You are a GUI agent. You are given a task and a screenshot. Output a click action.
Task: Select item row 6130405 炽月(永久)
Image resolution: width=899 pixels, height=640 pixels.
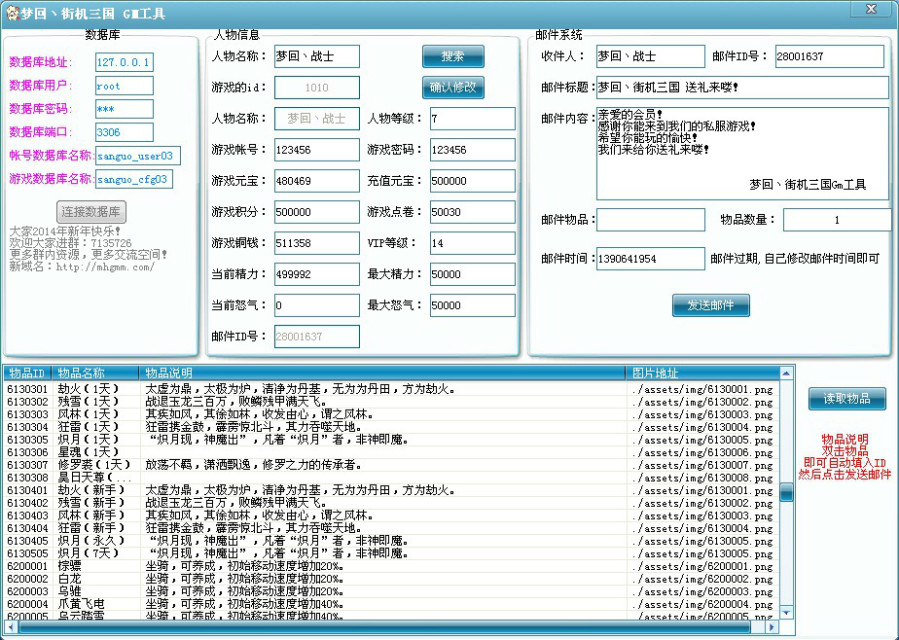tap(392, 541)
